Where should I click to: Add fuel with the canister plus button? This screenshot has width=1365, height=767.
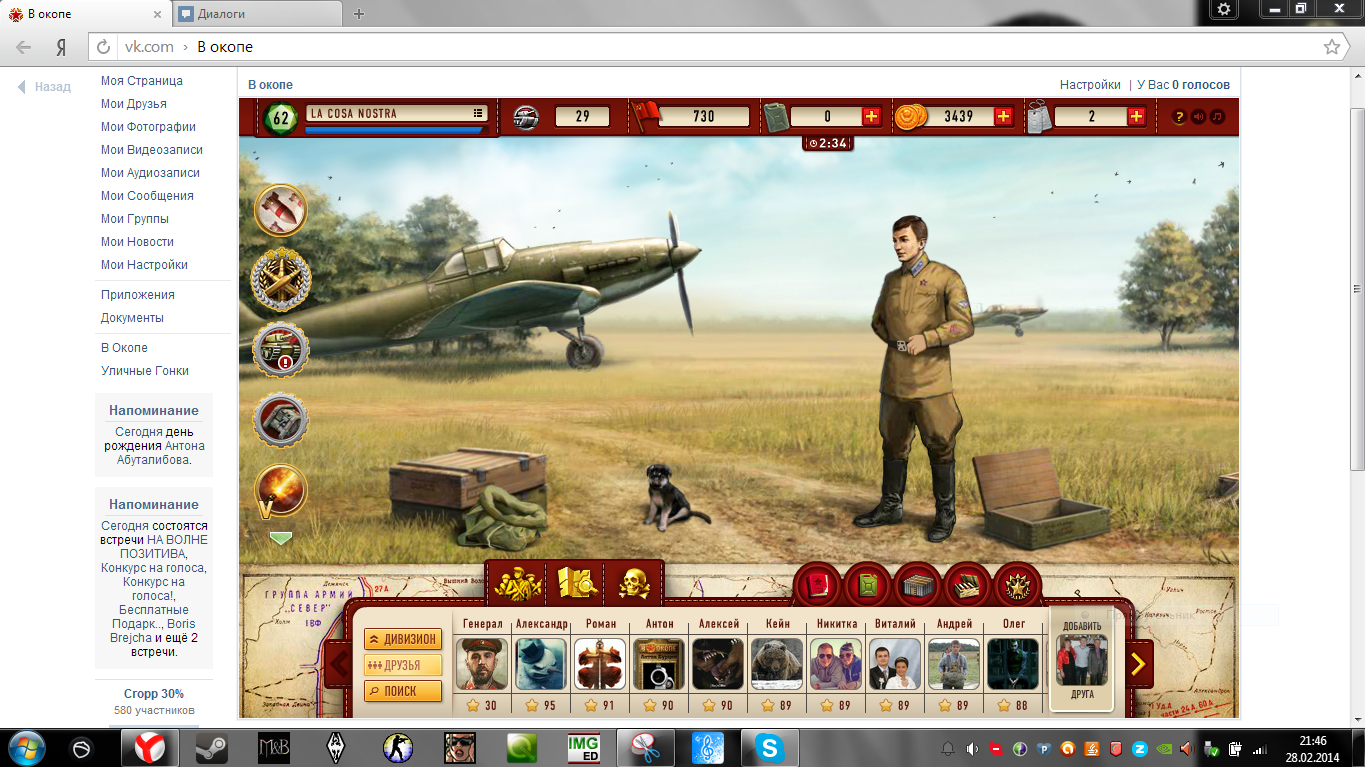click(x=871, y=117)
